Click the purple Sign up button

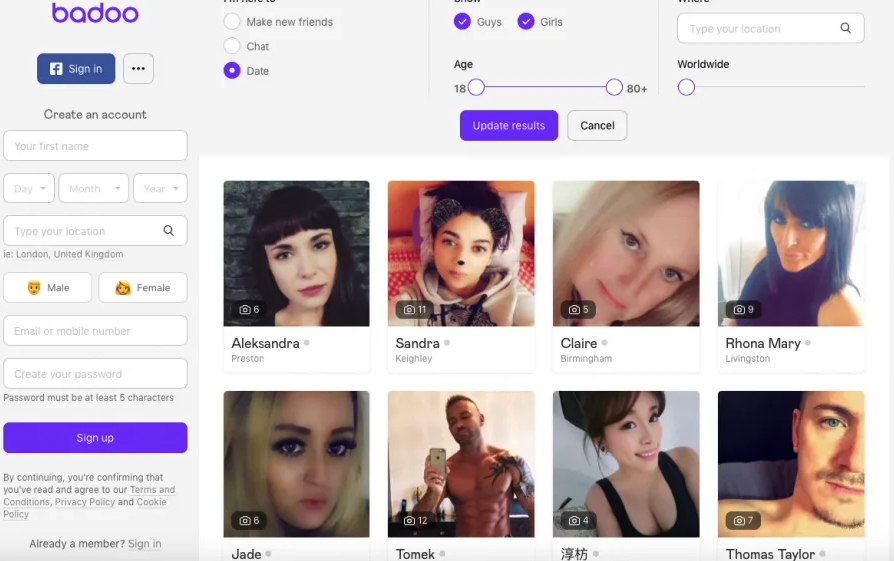(x=95, y=438)
